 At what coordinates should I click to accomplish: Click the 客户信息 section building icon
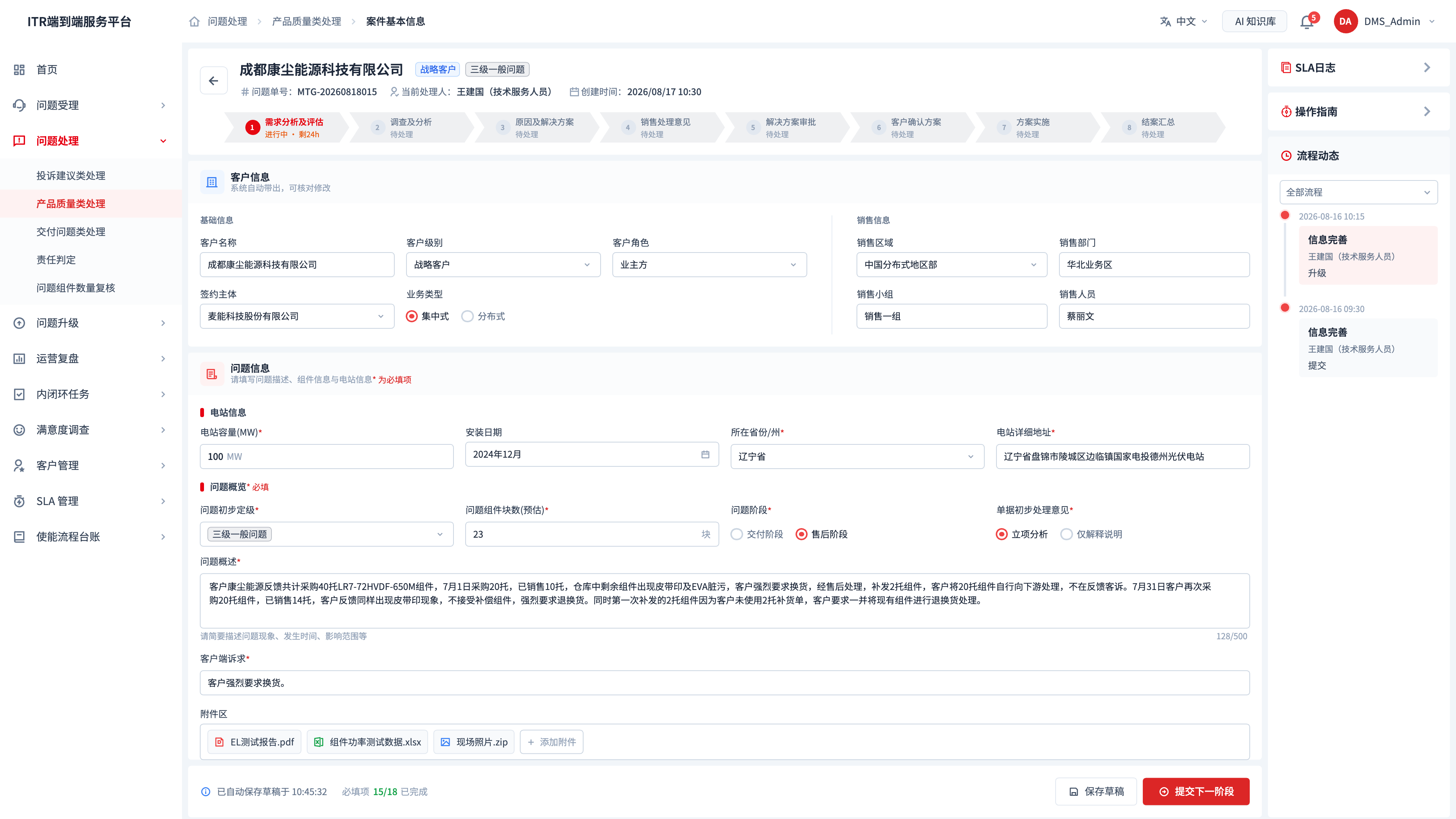(212, 182)
